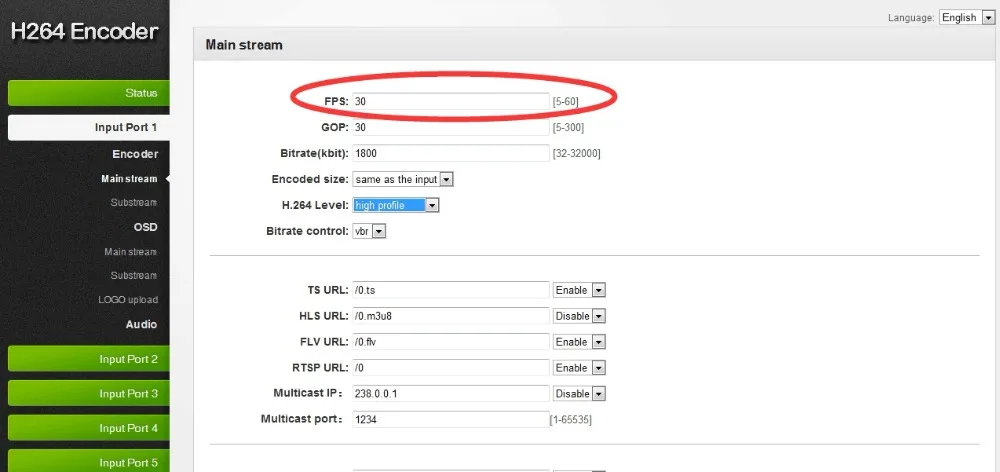This screenshot has height=472, width=1000.
Task: Open the Bitrate control vbr dropdown
Action: (369, 231)
